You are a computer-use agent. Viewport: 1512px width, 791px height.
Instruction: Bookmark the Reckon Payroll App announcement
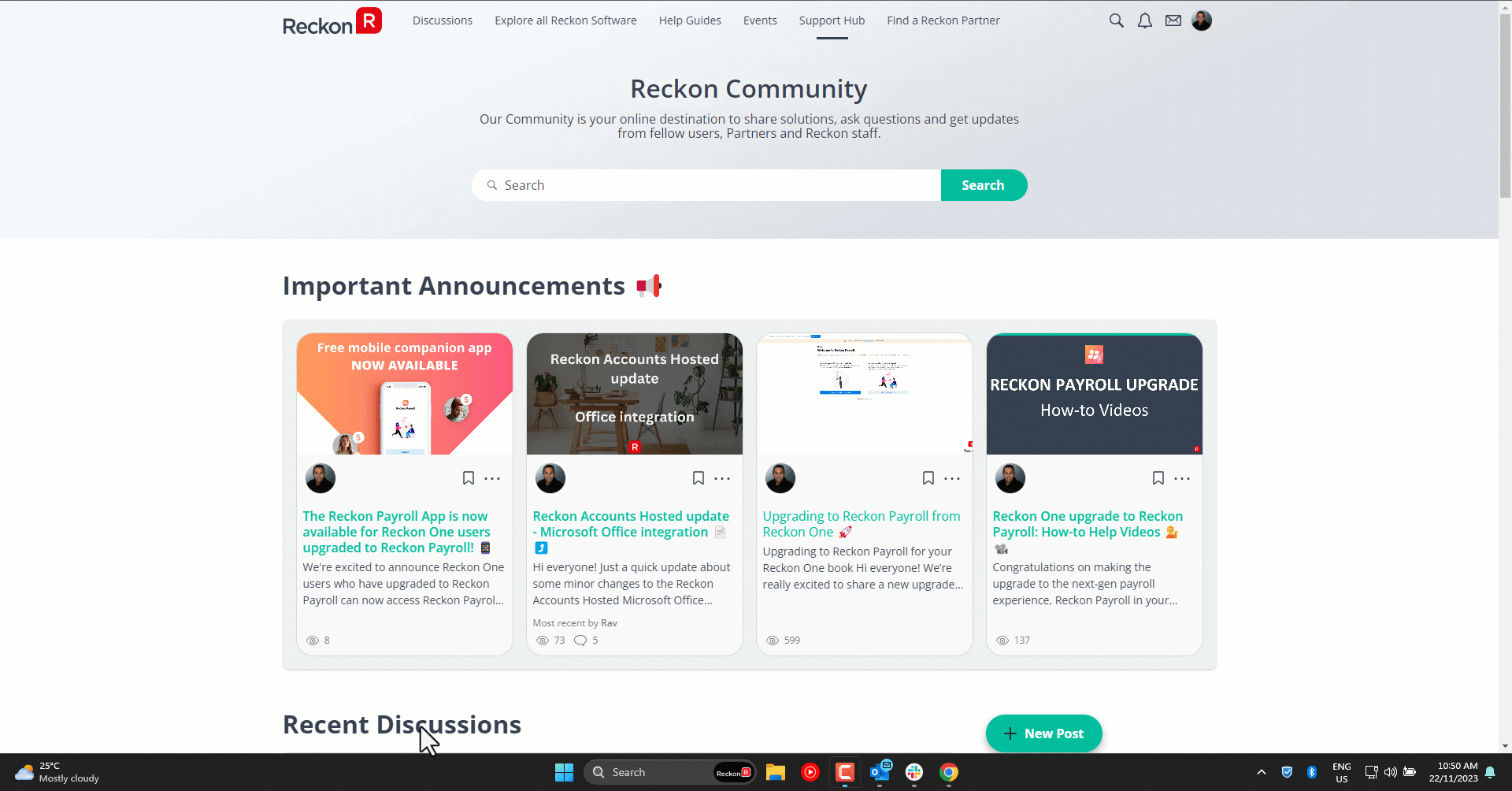click(469, 478)
